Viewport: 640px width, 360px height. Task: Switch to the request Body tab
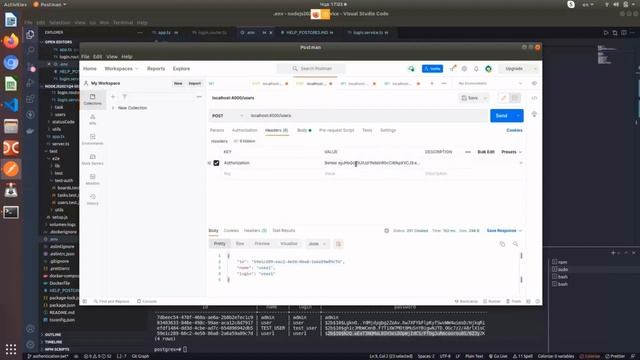(x=304, y=130)
